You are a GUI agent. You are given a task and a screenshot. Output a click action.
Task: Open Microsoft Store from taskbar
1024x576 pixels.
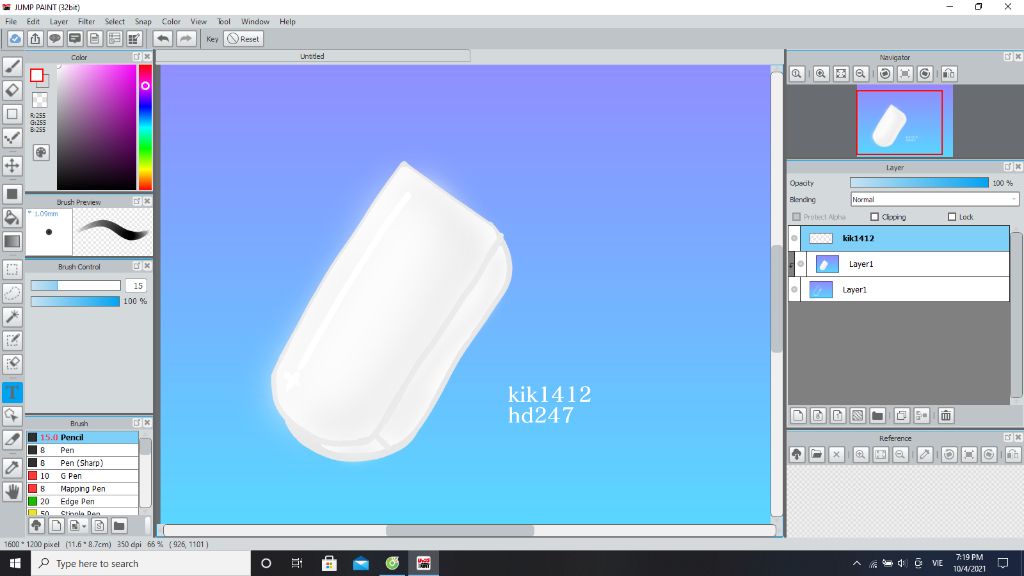pos(329,563)
